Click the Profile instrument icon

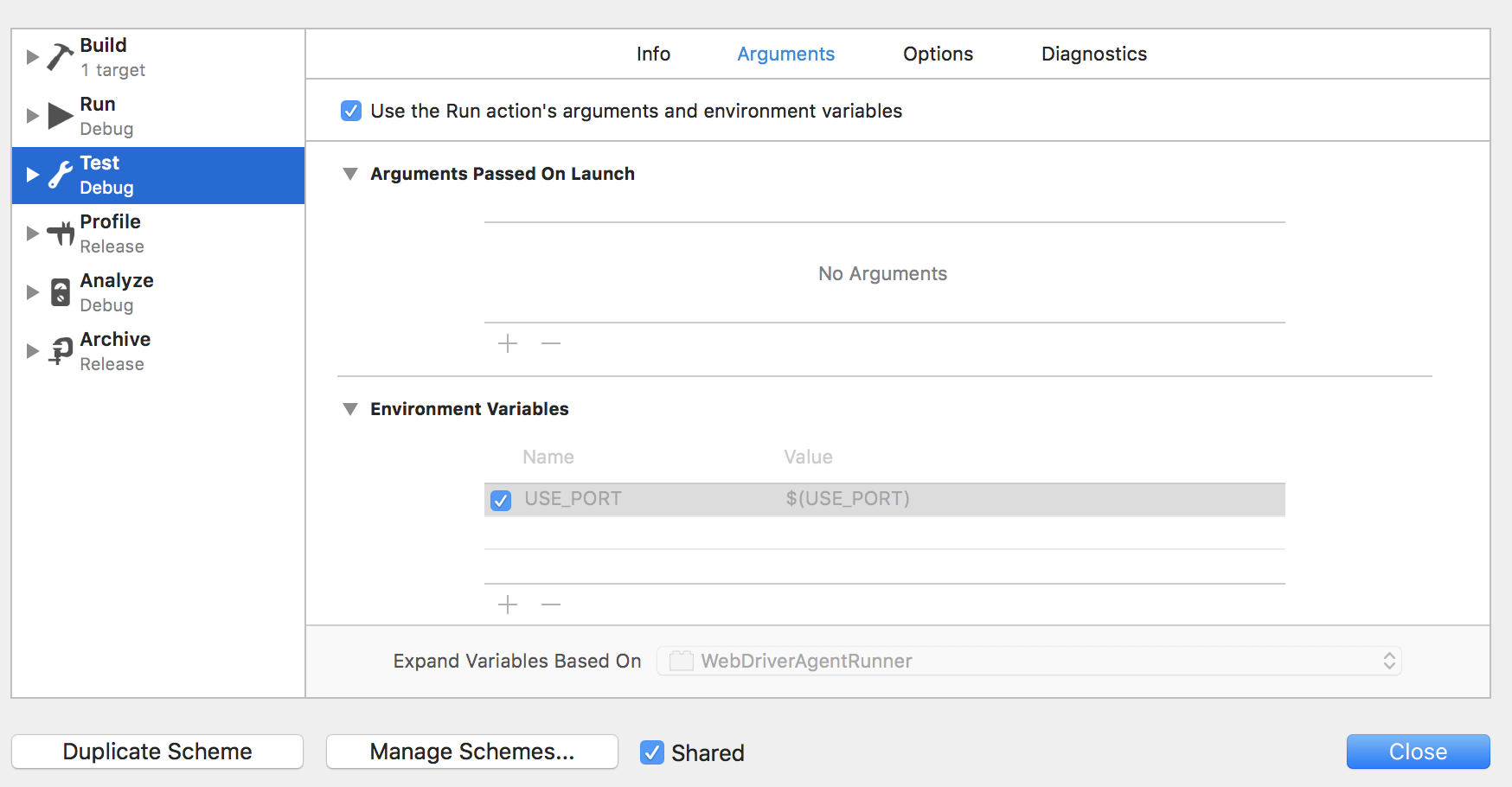click(61, 234)
